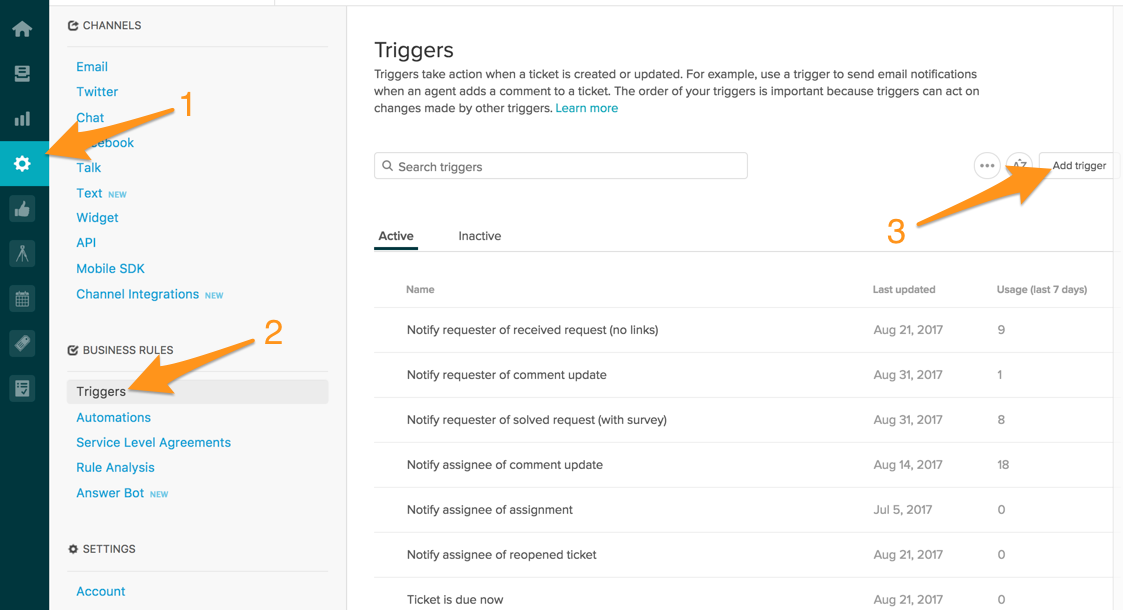1123x610 pixels.
Task: Open Service Level Agreements link
Action: (153, 442)
